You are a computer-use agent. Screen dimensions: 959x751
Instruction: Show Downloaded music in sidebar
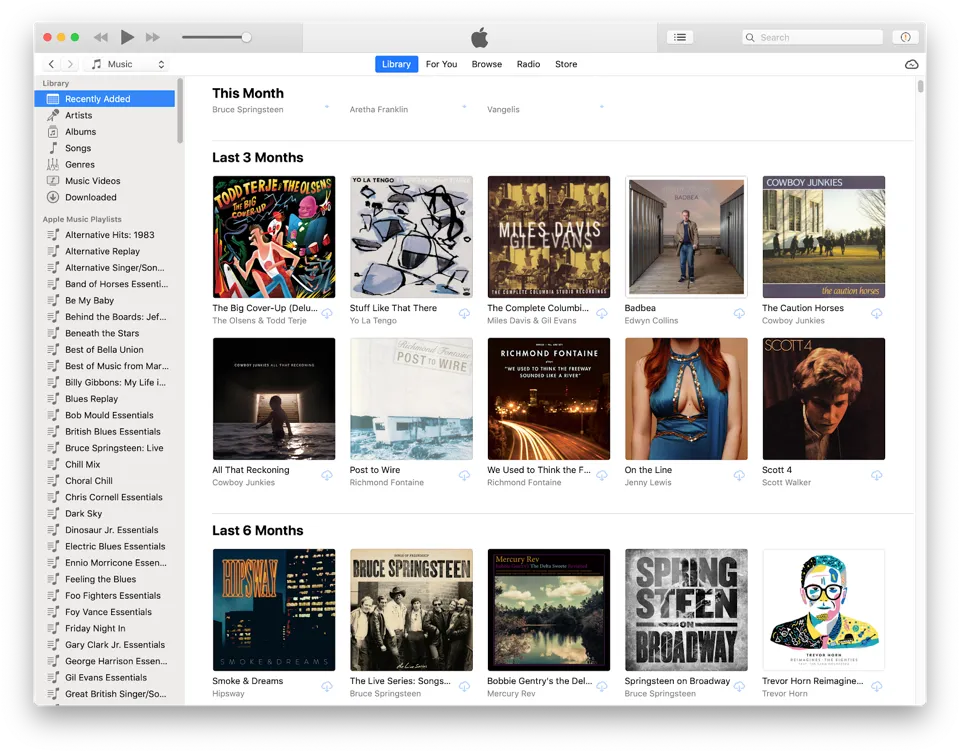click(105, 198)
